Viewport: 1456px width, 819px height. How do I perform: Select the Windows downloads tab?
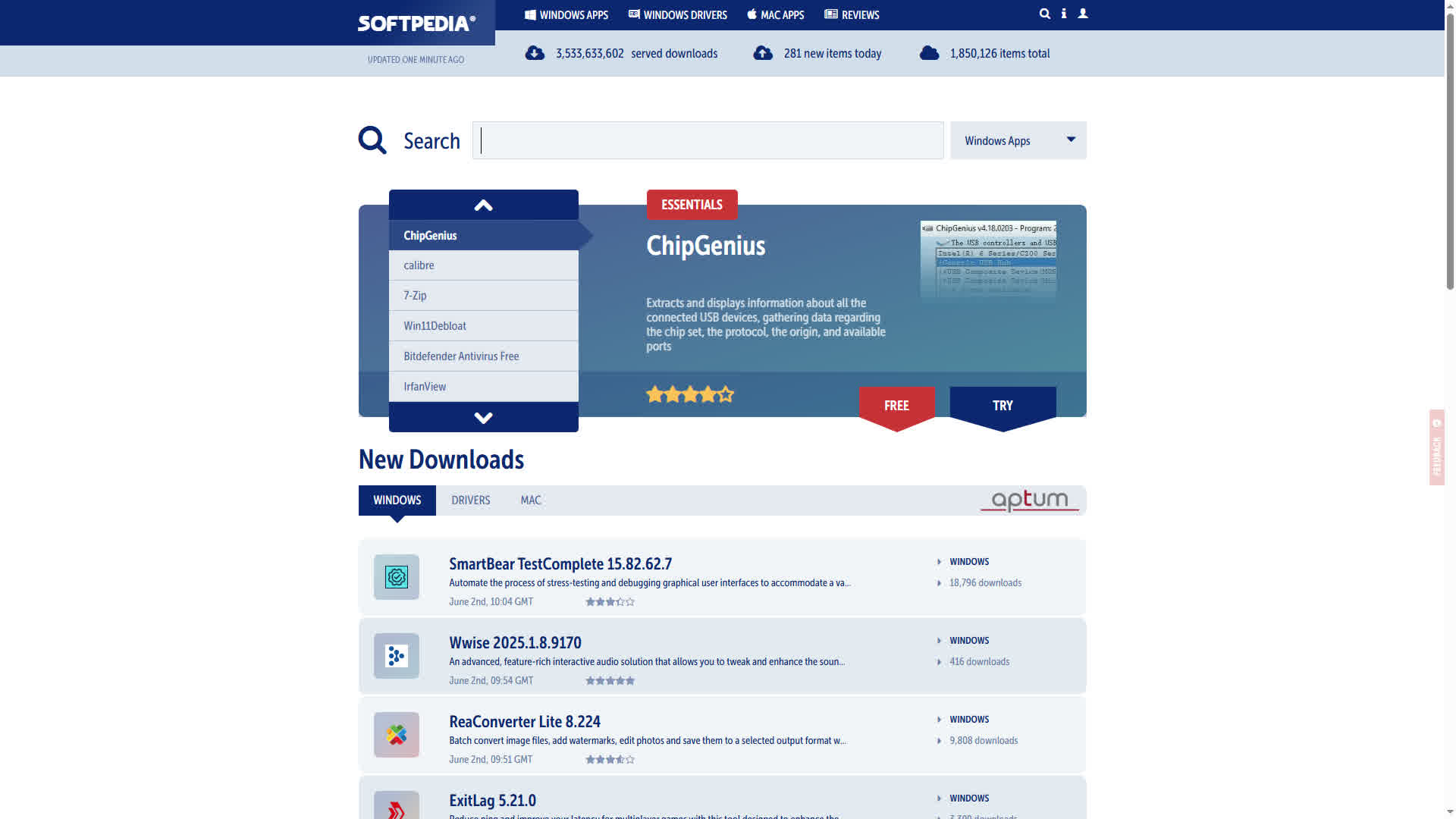(397, 500)
